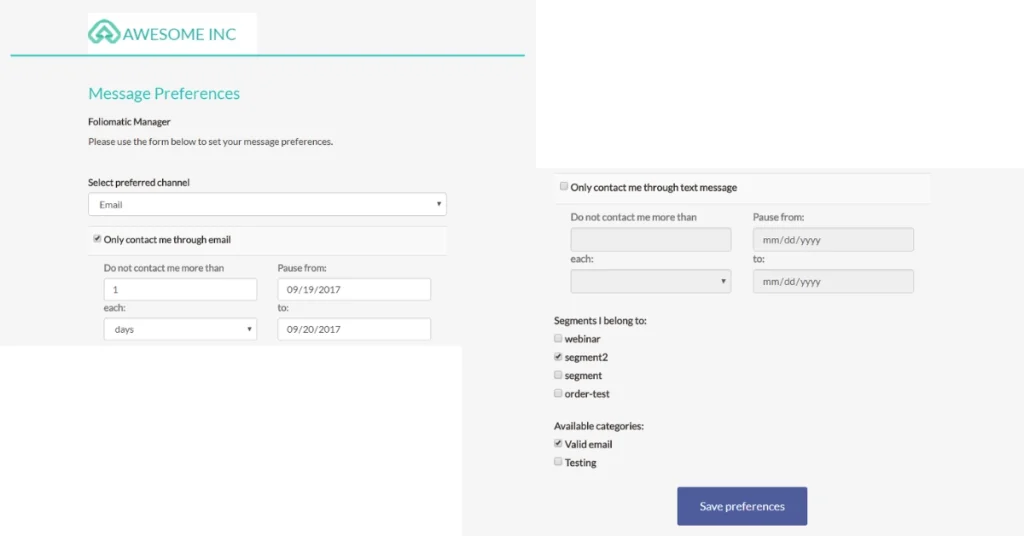Check Only contact me through text message
The height and width of the screenshot is (536, 1024).
click(564, 187)
